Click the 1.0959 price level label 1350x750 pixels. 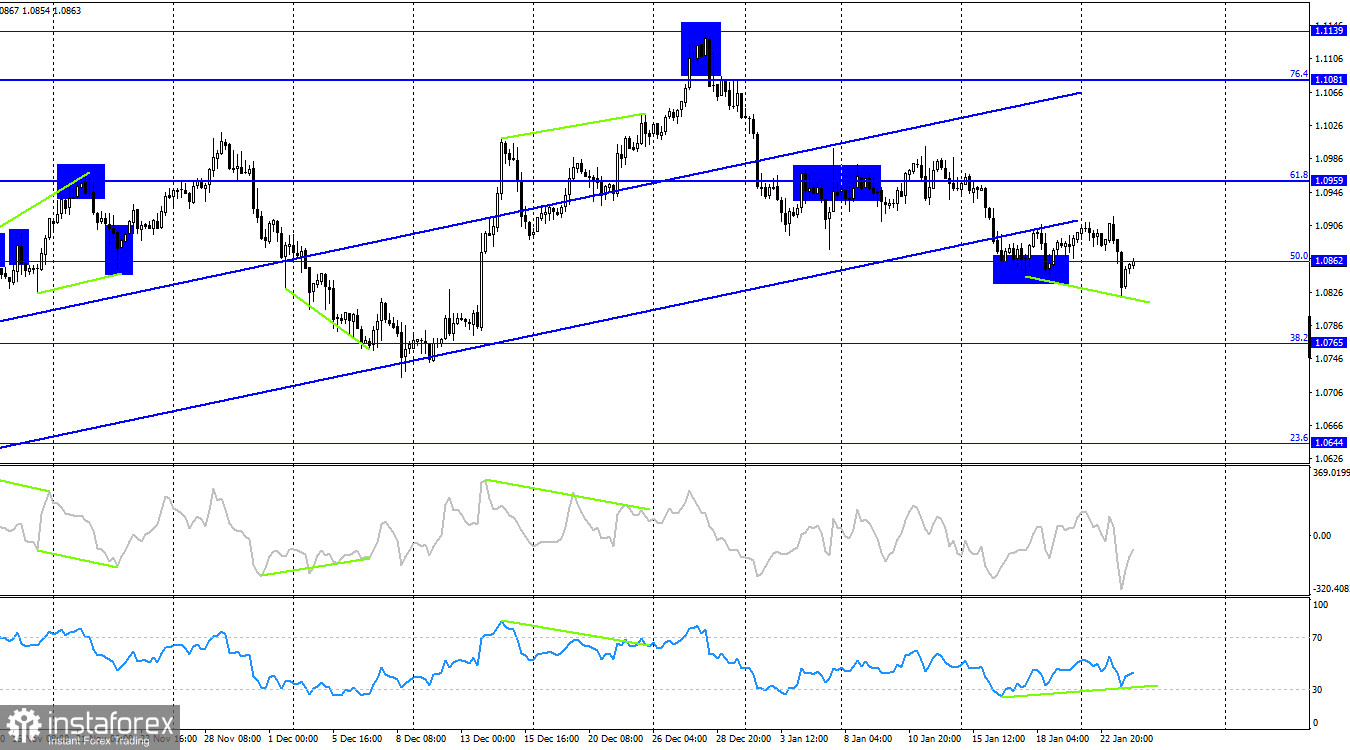click(1328, 180)
